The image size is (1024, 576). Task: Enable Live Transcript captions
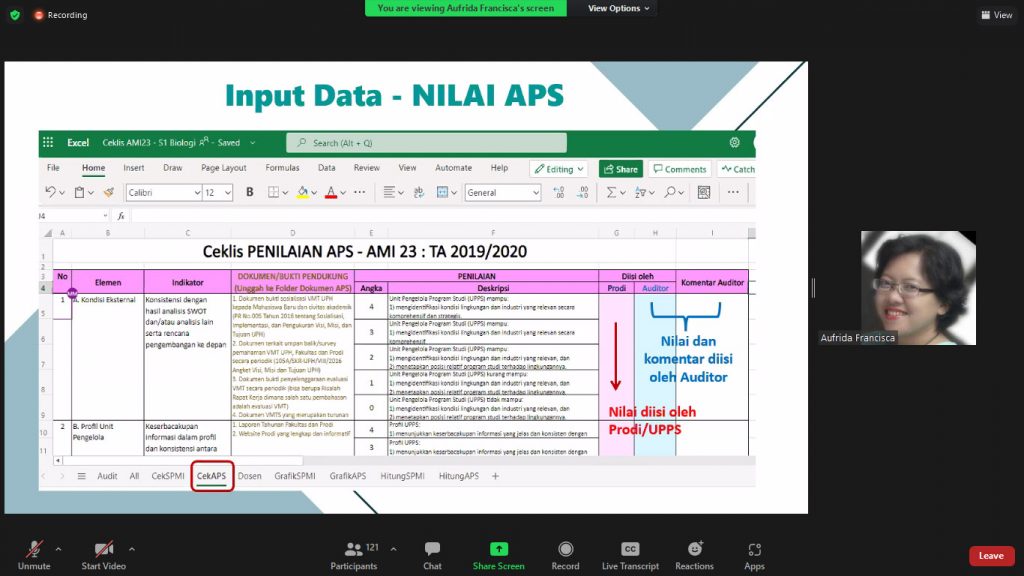[630, 555]
